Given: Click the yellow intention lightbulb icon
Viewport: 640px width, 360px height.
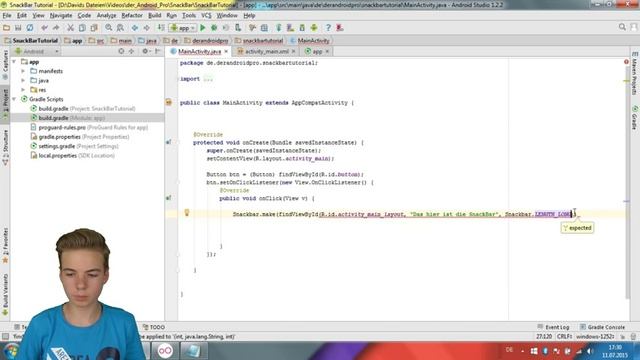Looking at the screenshot, I should coord(187,213).
